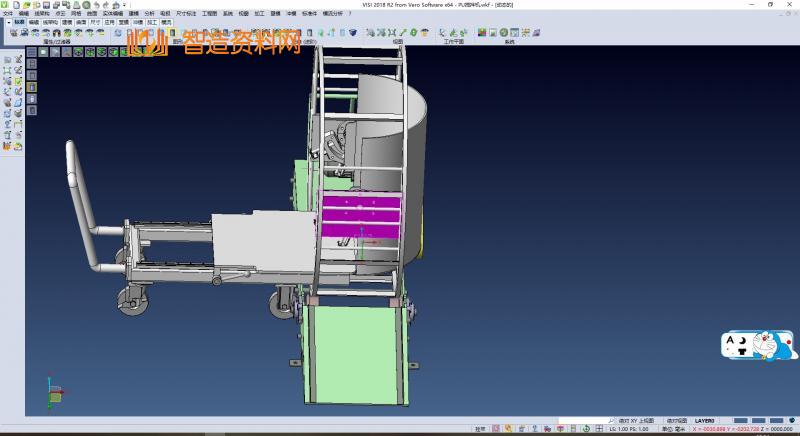Toggle the first red icon beside 捕捉 label

pyautogui.click(x=497, y=429)
